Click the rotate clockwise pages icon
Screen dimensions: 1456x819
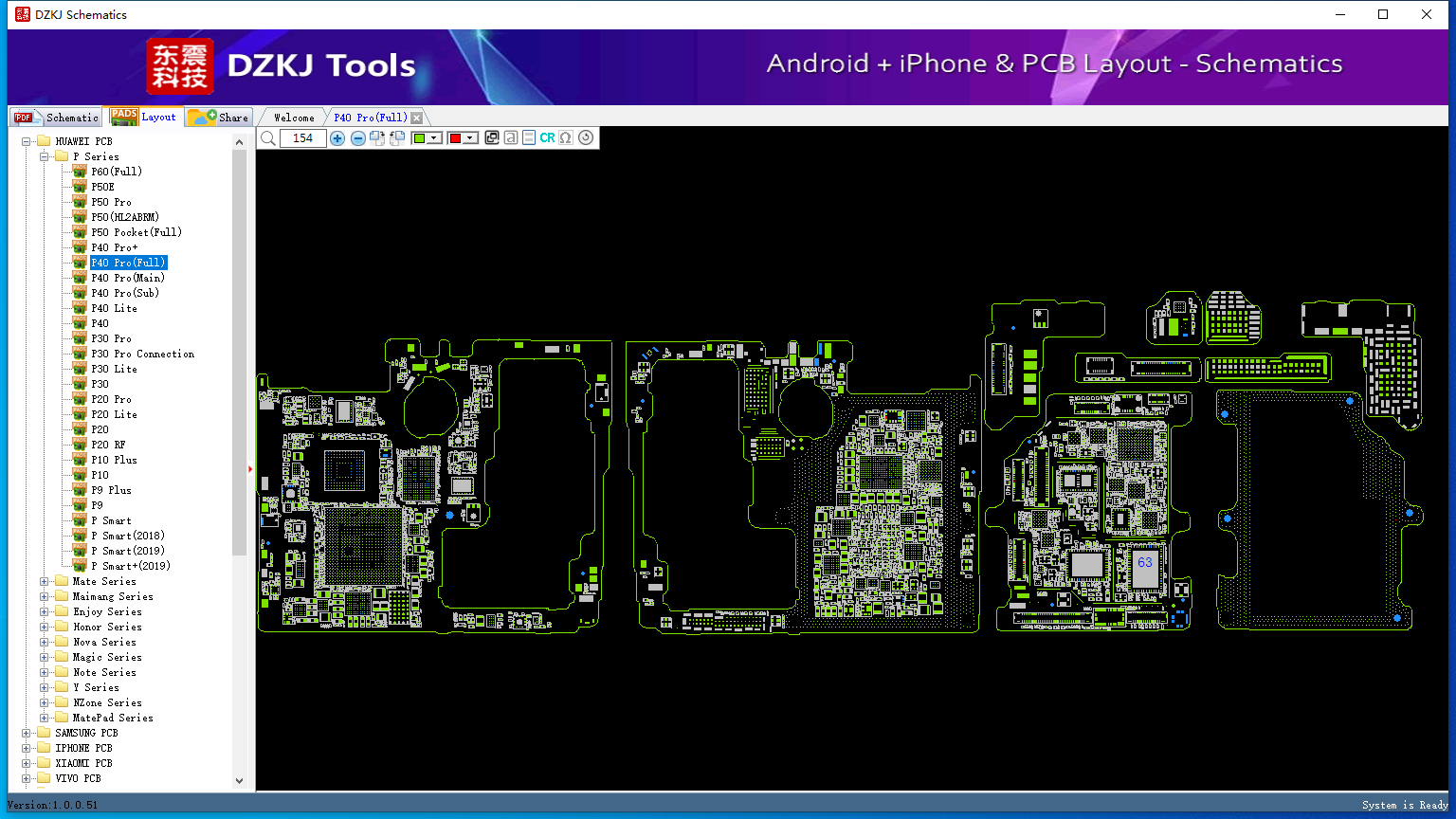[377, 138]
